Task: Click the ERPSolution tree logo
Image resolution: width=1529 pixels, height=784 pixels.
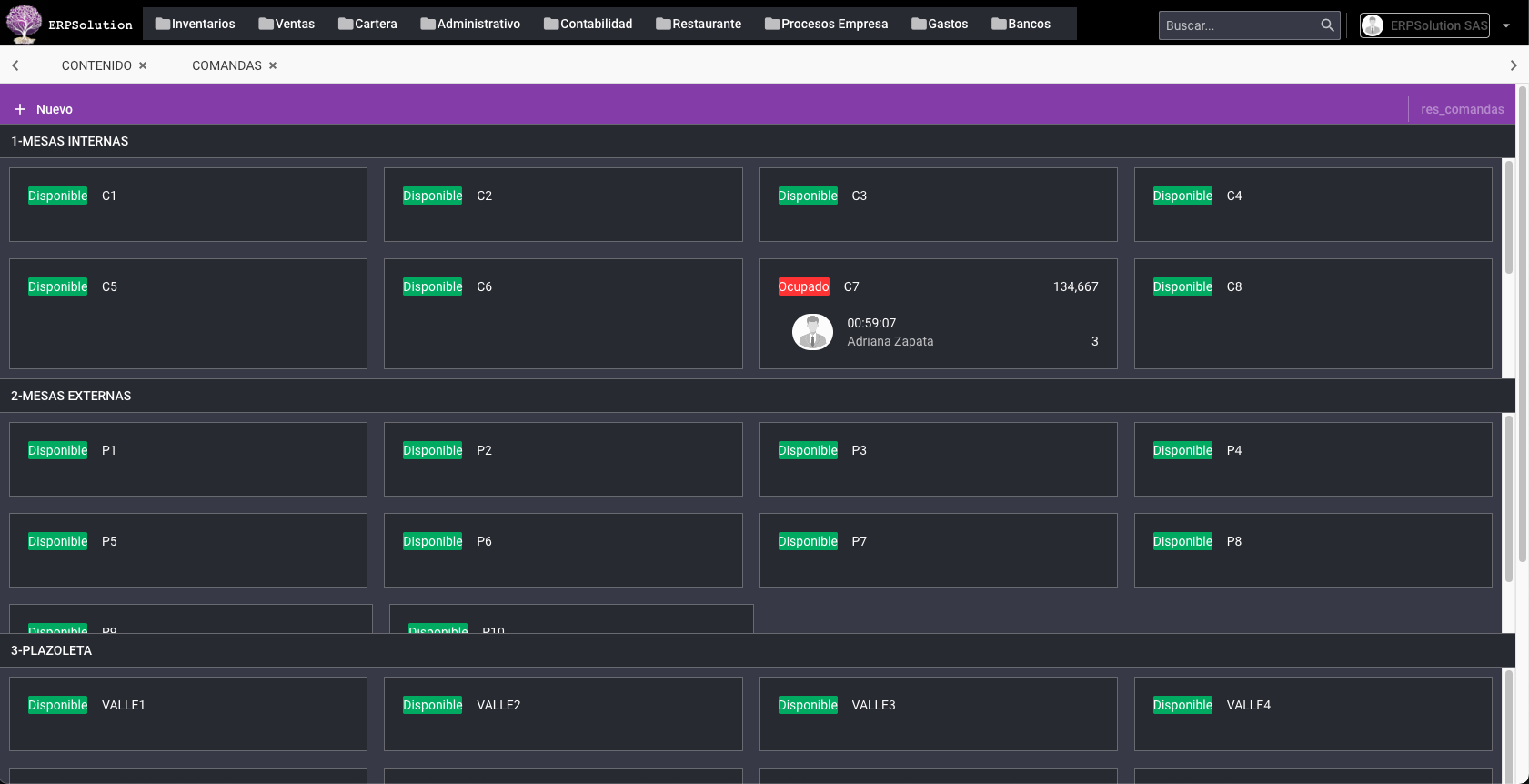Action: click(24, 24)
